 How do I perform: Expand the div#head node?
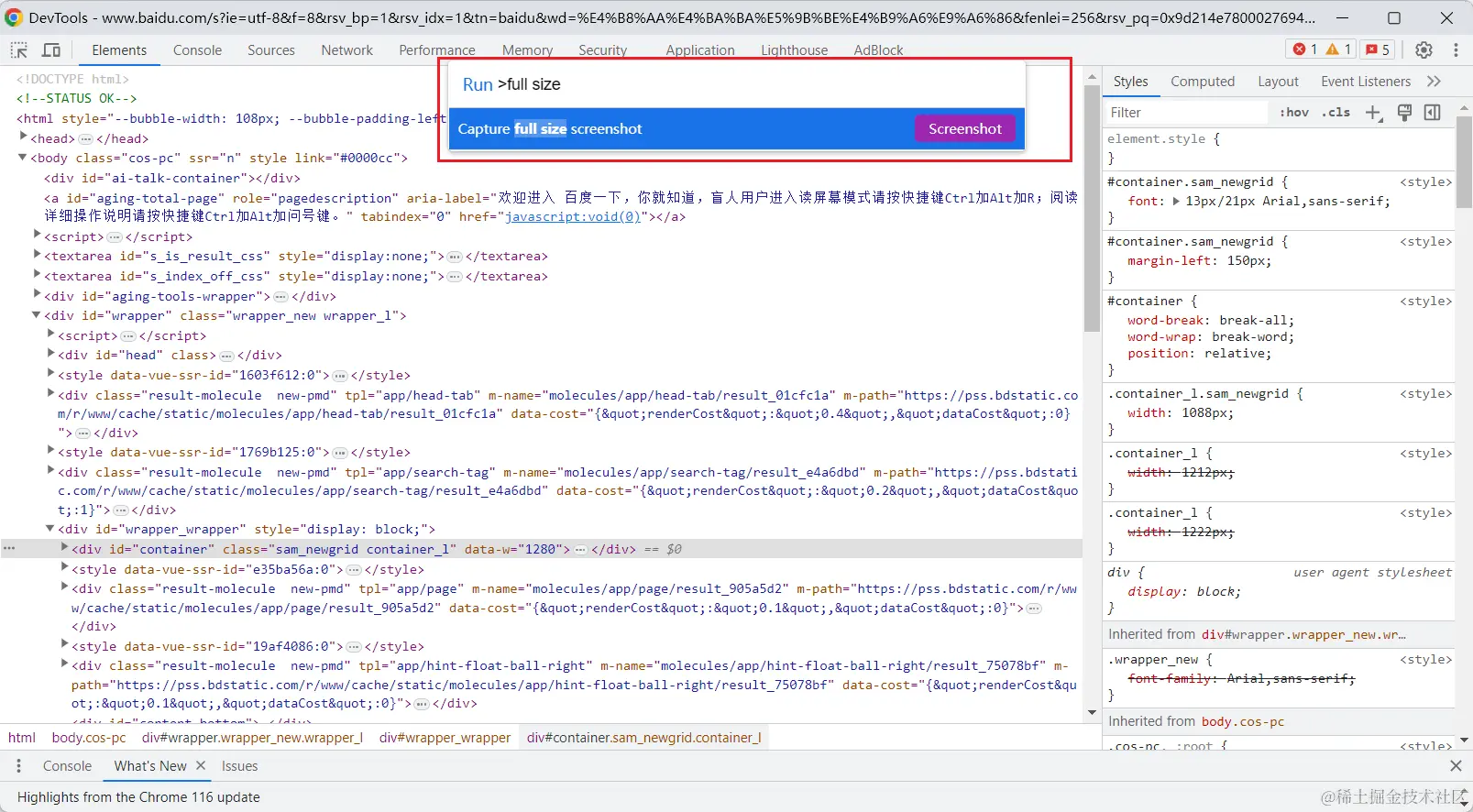(x=51, y=355)
